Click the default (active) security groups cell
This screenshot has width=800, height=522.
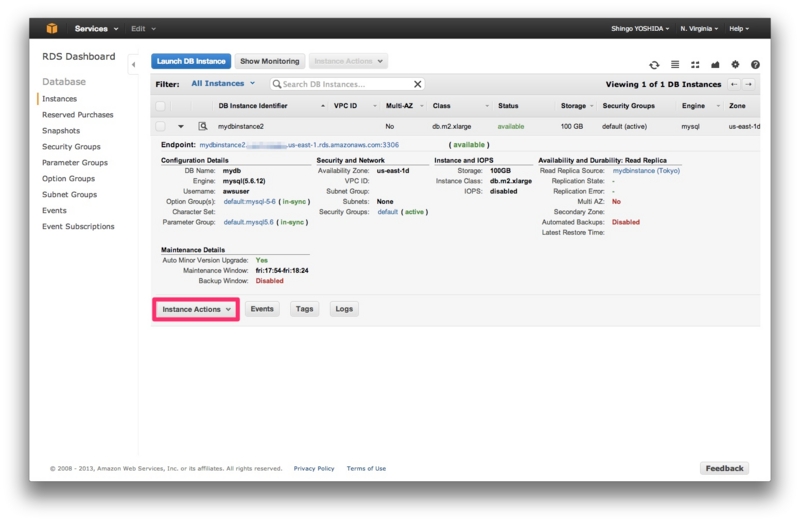(x=624, y=126)
